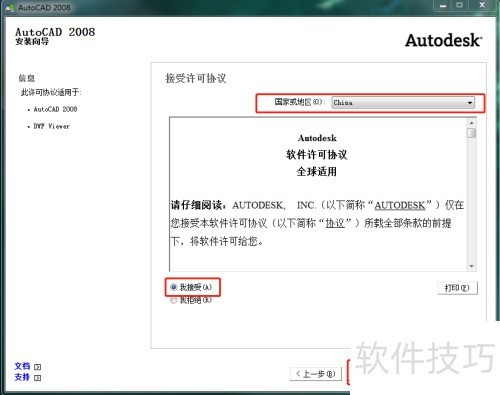Select the 我接受 (I accept) radio button

(x=173, y=287)
